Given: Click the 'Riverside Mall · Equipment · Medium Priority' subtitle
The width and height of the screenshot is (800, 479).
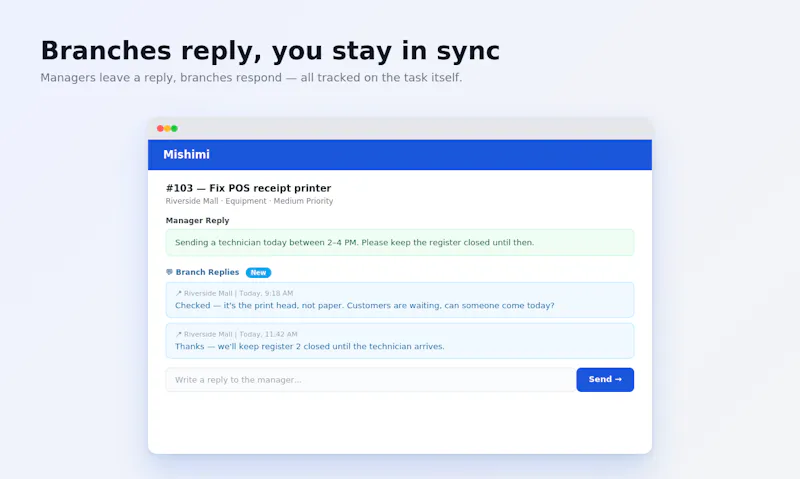Looking at the screenshot, I should tap(249, 201).
